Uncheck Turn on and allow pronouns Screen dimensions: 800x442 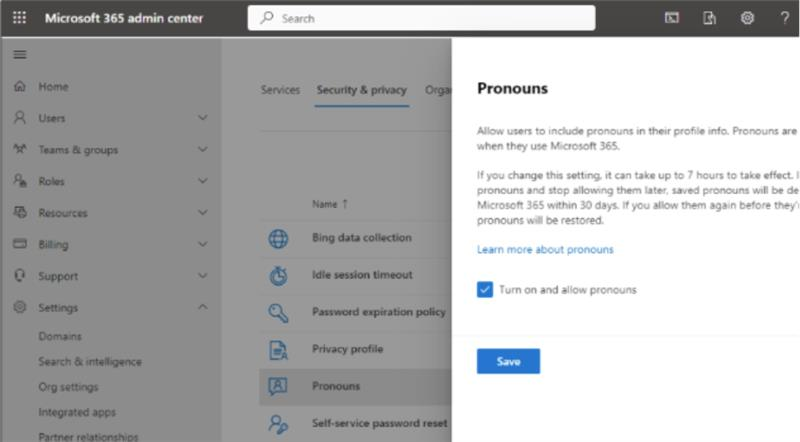[485, 289]
